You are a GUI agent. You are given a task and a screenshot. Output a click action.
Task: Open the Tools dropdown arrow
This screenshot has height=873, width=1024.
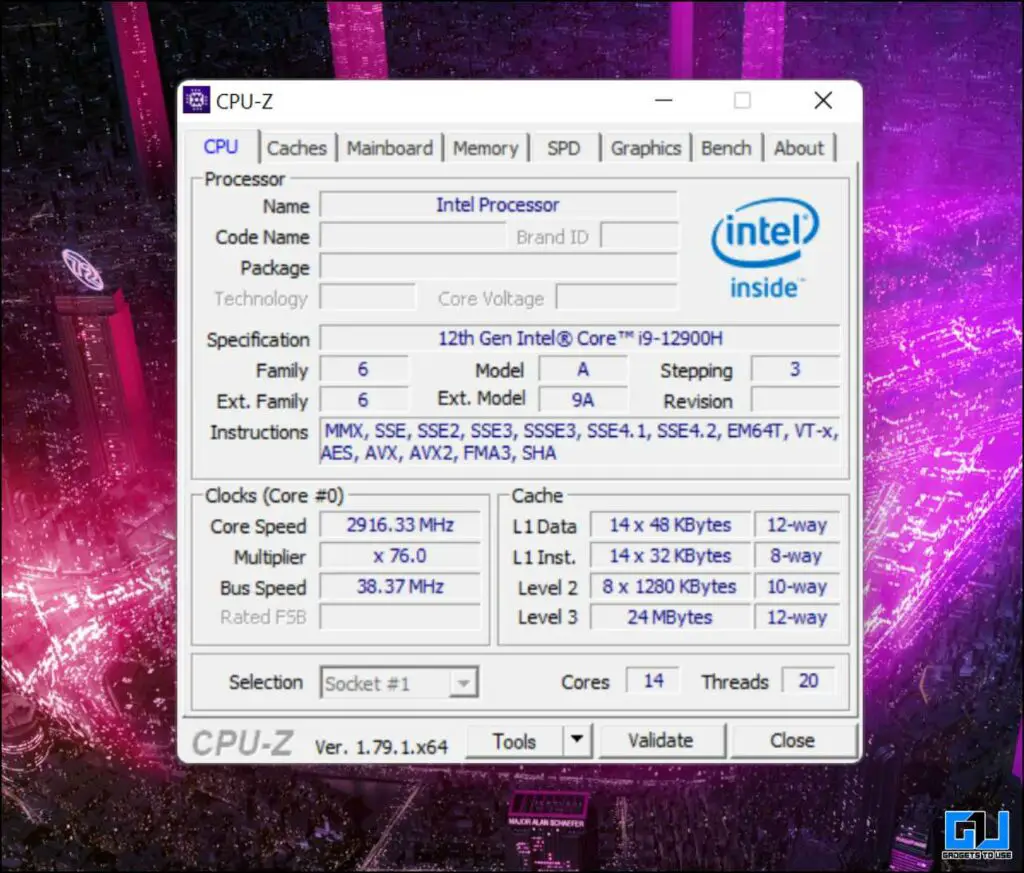577,739
